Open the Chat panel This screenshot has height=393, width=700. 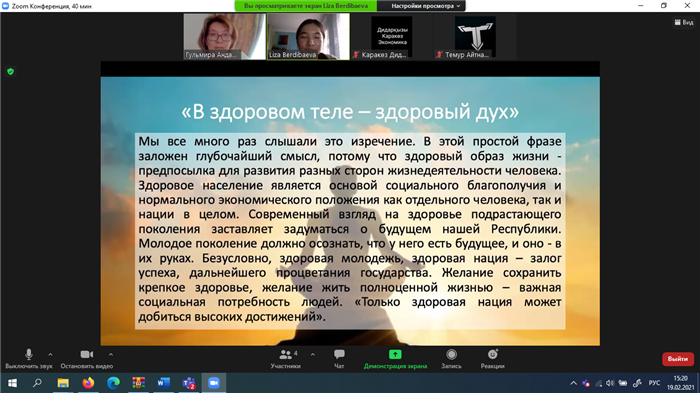(339, 355)
